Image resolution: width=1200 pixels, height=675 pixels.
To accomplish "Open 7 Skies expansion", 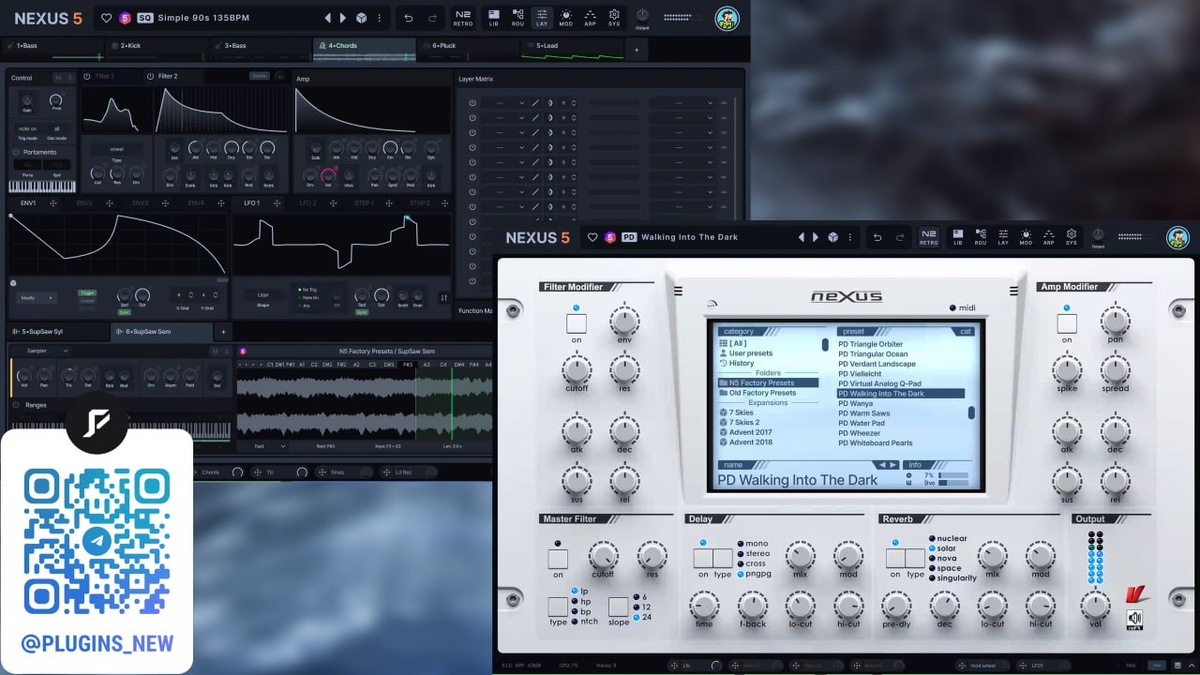I will pyautogui.click(x=736, y=412).
